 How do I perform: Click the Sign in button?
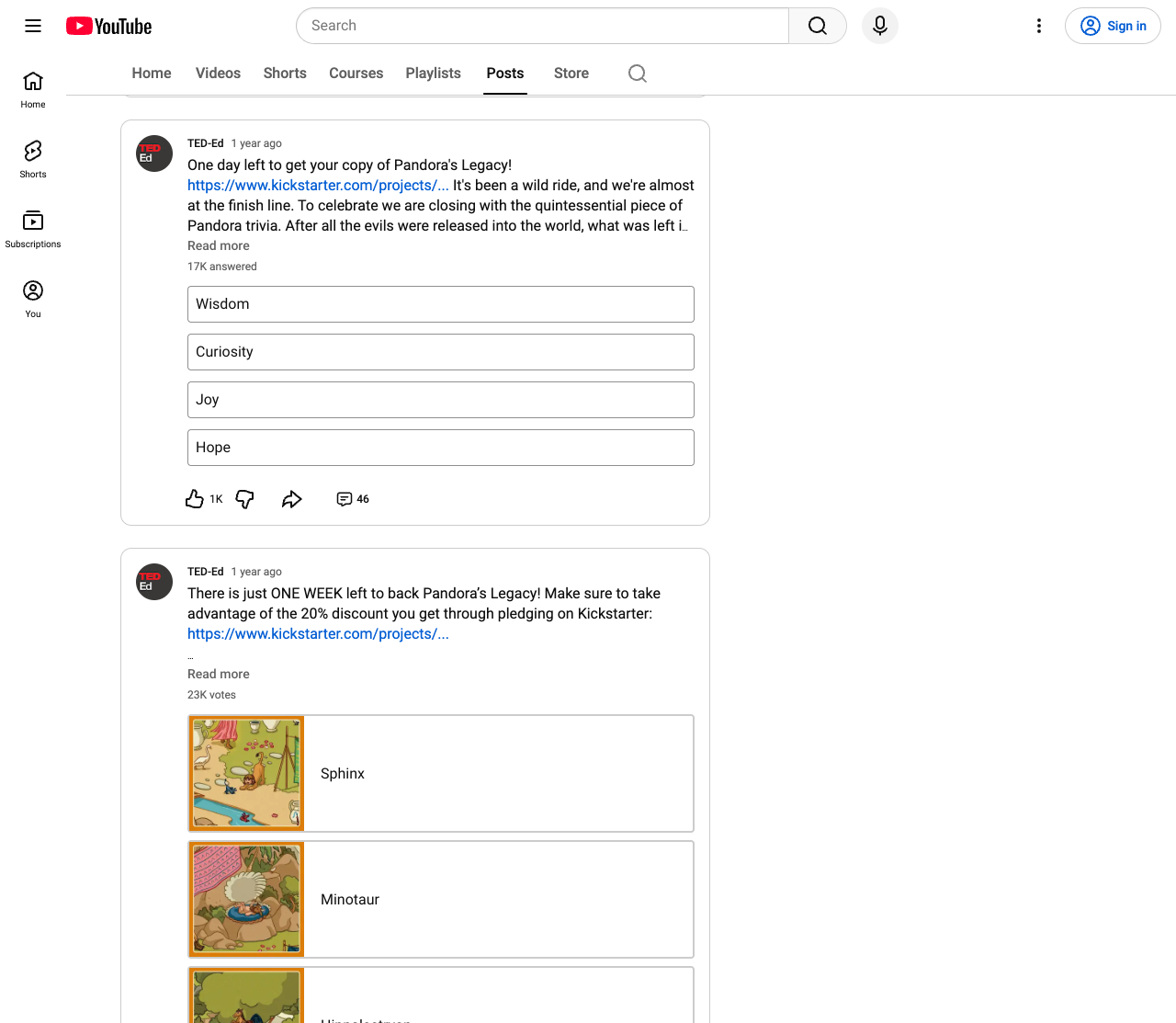[x=1113, y=26]
